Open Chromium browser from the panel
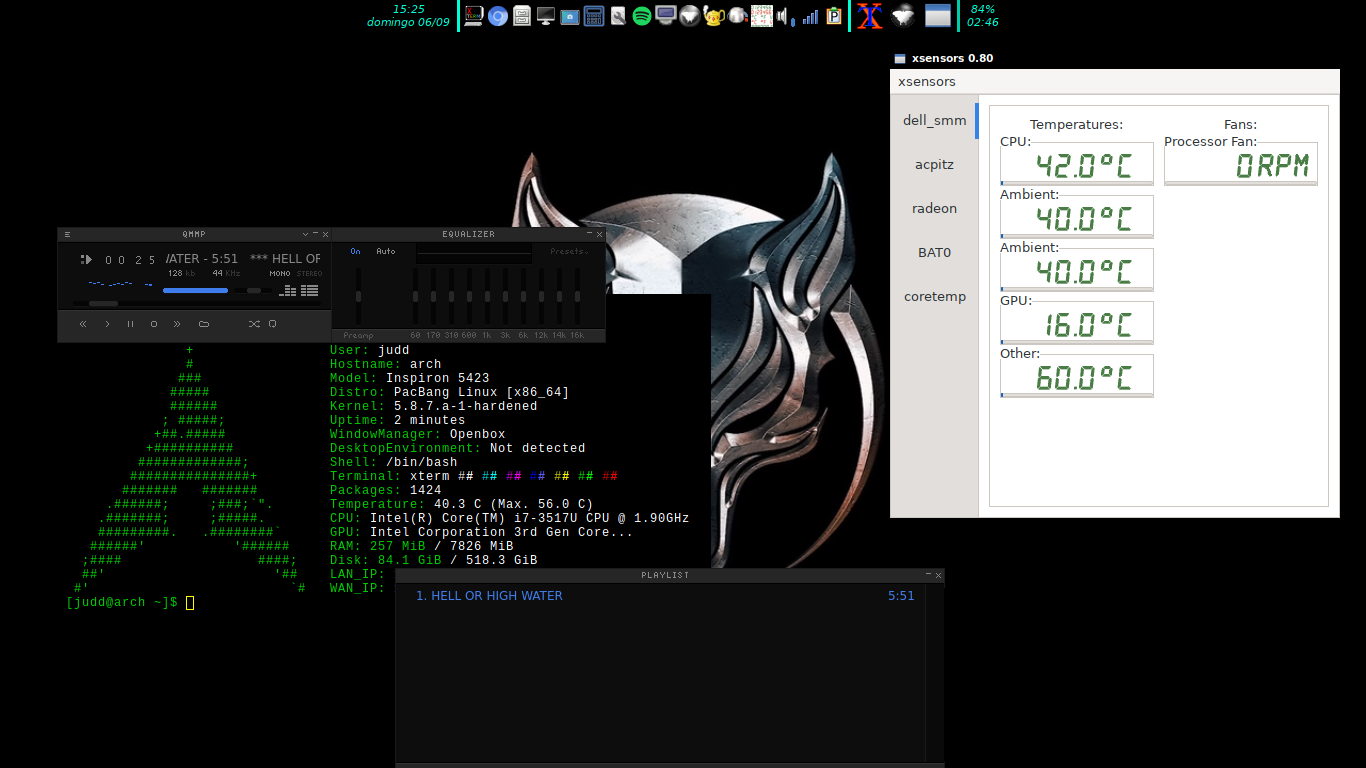1366x768 pixels. pos(498,16)
